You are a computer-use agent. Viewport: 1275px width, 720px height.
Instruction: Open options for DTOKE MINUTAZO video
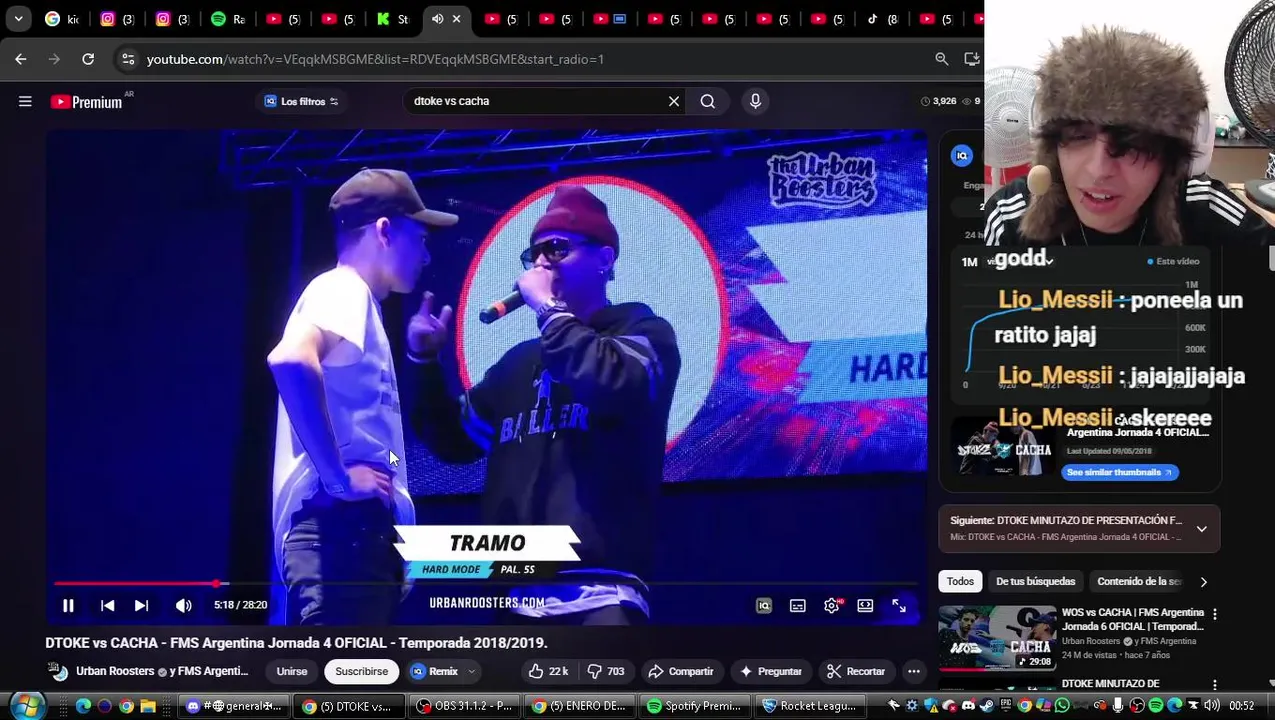tap(1214, 684)
